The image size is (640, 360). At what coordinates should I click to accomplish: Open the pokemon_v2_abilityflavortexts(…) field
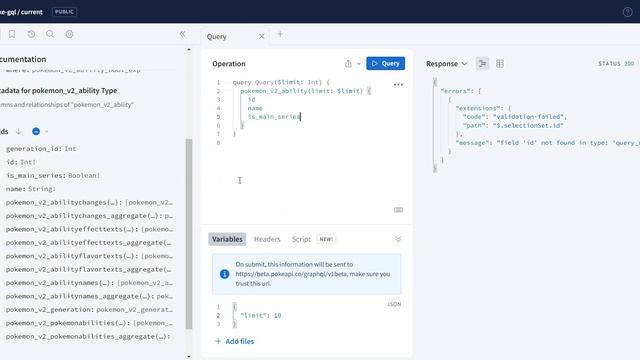point(89,256)
